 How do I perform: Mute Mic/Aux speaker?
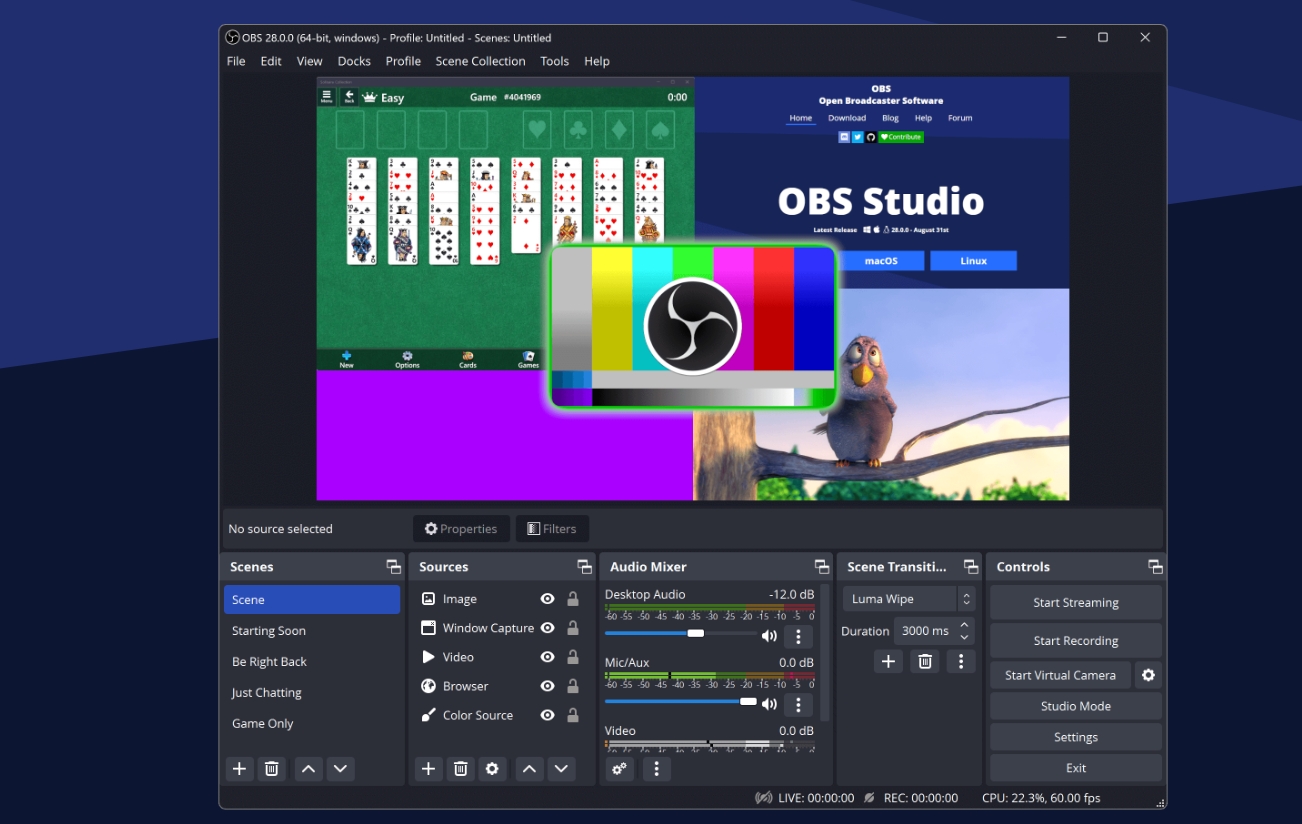click(769, 704)
